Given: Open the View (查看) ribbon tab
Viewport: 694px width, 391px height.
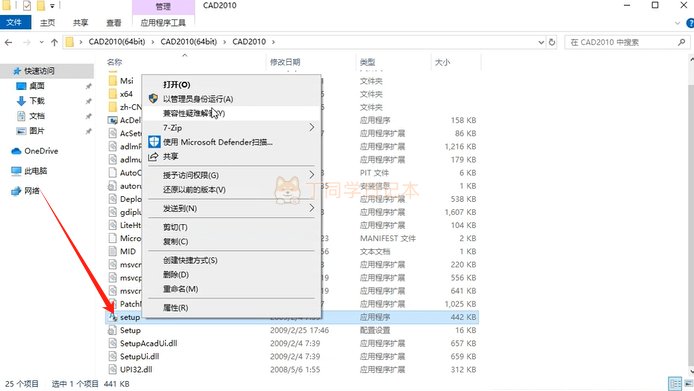Looking at the screenshot, I should pyautogui.click(x=114, y=23).
